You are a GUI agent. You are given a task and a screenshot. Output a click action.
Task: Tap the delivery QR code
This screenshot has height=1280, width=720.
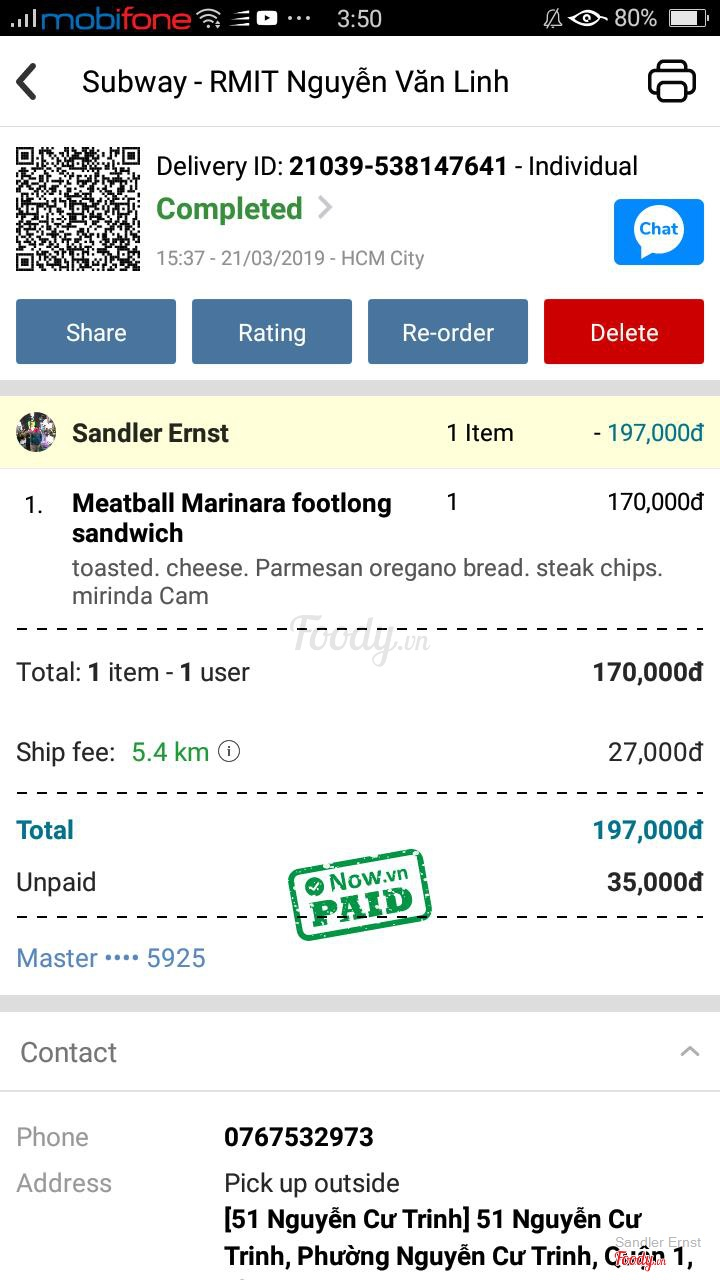tap(78, 209)
